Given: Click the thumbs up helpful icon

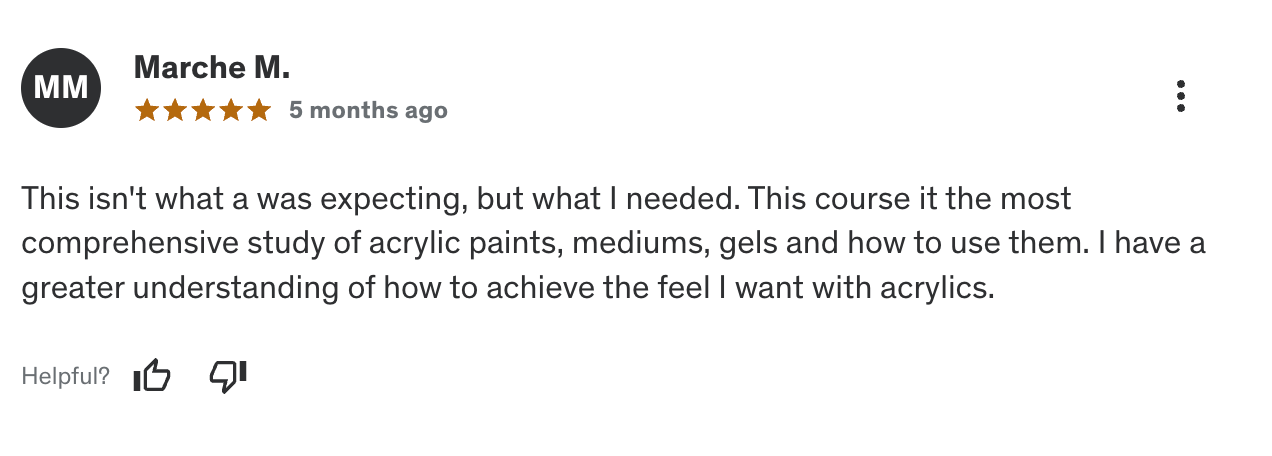Looking at the screenshot, I should click(152, 376).
